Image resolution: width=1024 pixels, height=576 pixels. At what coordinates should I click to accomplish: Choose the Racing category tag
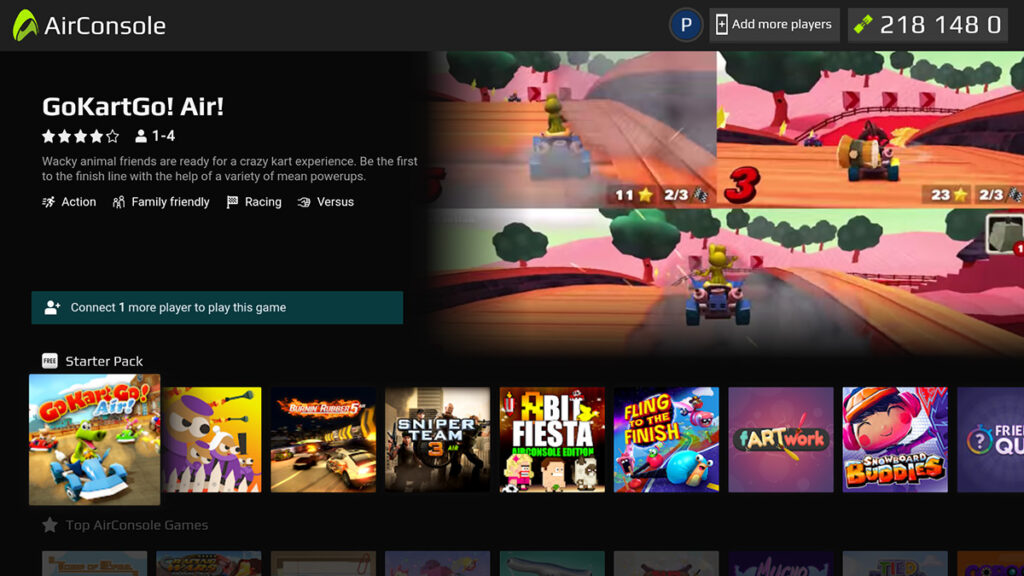tap(254, 202)
